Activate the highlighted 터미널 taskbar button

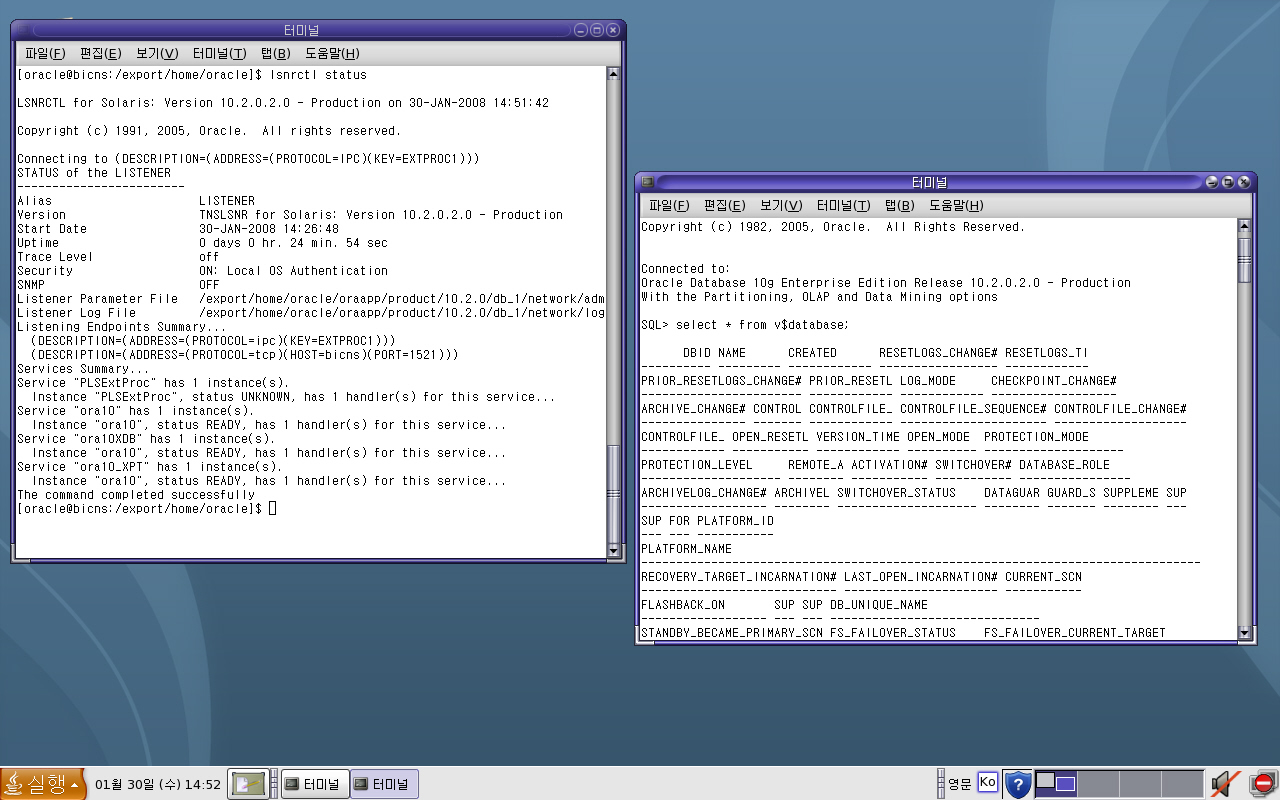pyautogui.click(x=385, y=784)
